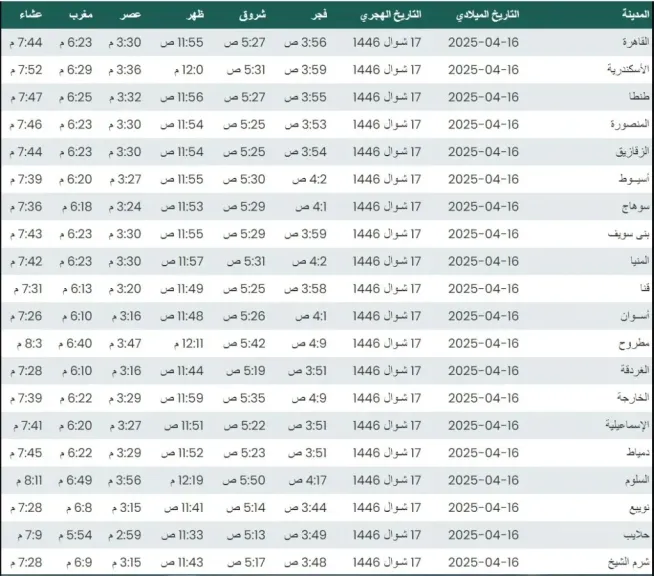Click the المدينة column header
The image size is (654, 576).
tap(636, 14)
